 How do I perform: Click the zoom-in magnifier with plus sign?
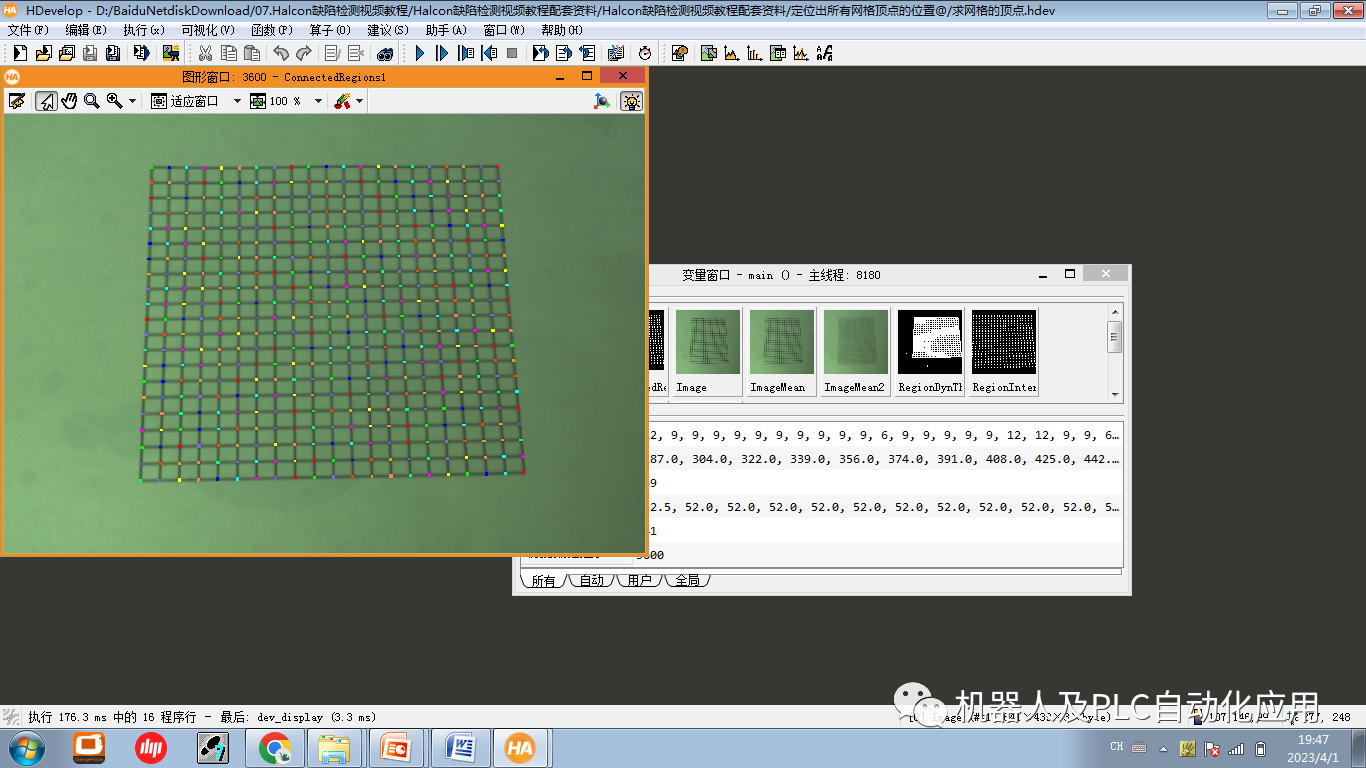(x=115, y=100)
